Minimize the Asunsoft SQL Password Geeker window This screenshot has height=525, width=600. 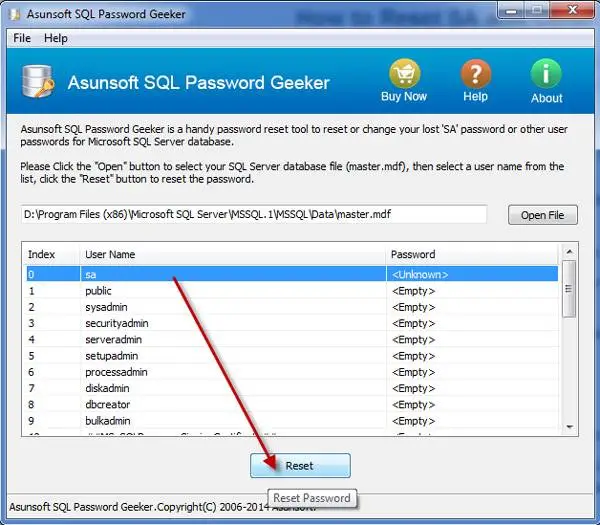point(511,11)
